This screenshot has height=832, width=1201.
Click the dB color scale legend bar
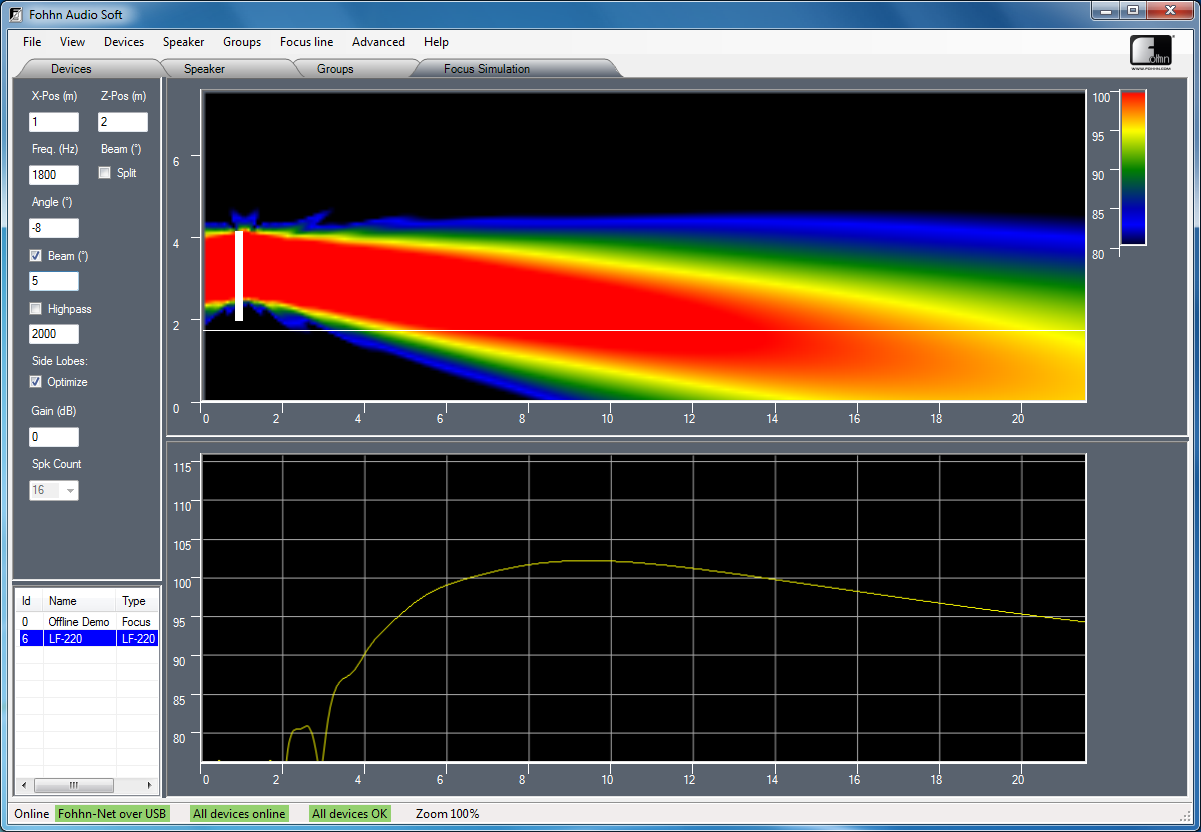(x=1133, y=167)
